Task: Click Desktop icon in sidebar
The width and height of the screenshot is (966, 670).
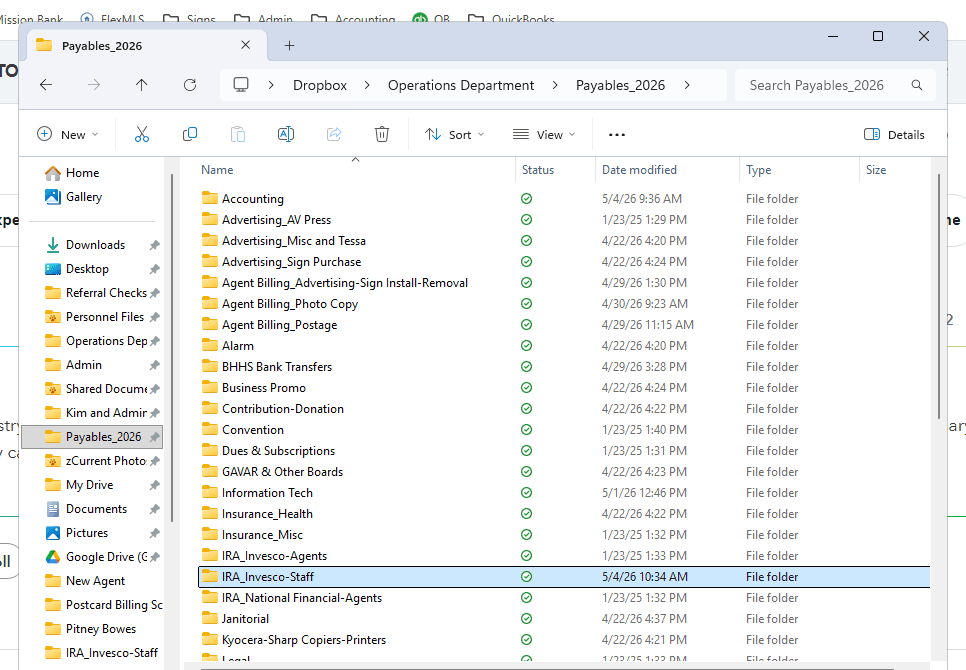Action: coord(53,269)
